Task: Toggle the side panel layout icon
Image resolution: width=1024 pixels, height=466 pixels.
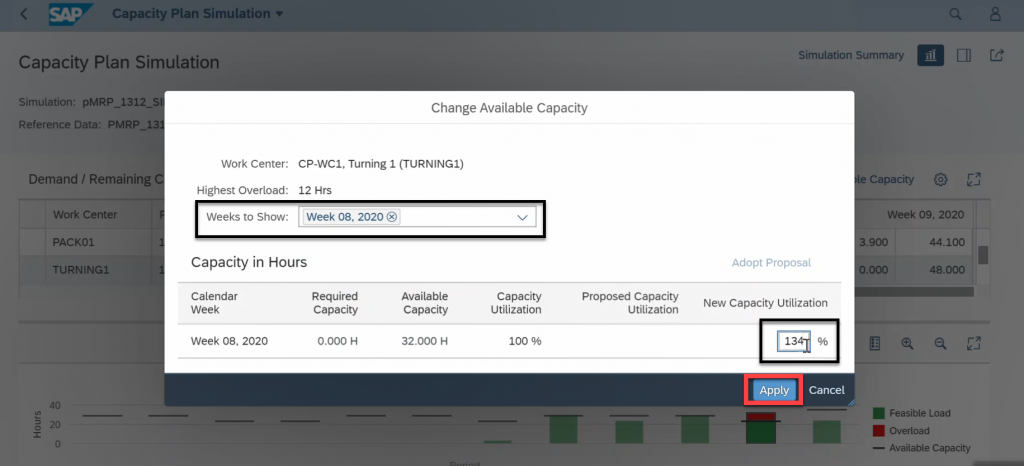Action: 964,55
